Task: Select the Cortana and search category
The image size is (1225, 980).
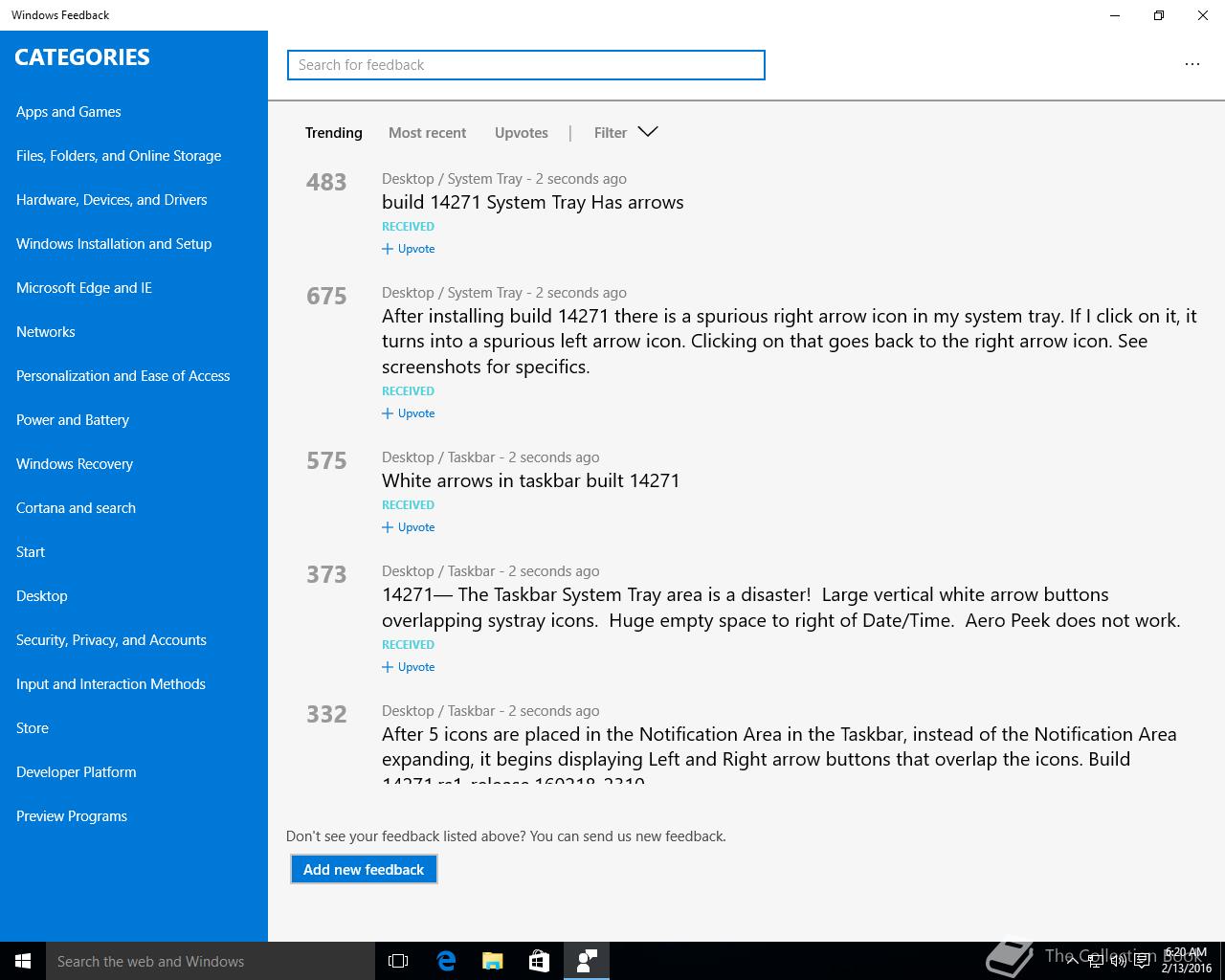Action: 77,508
